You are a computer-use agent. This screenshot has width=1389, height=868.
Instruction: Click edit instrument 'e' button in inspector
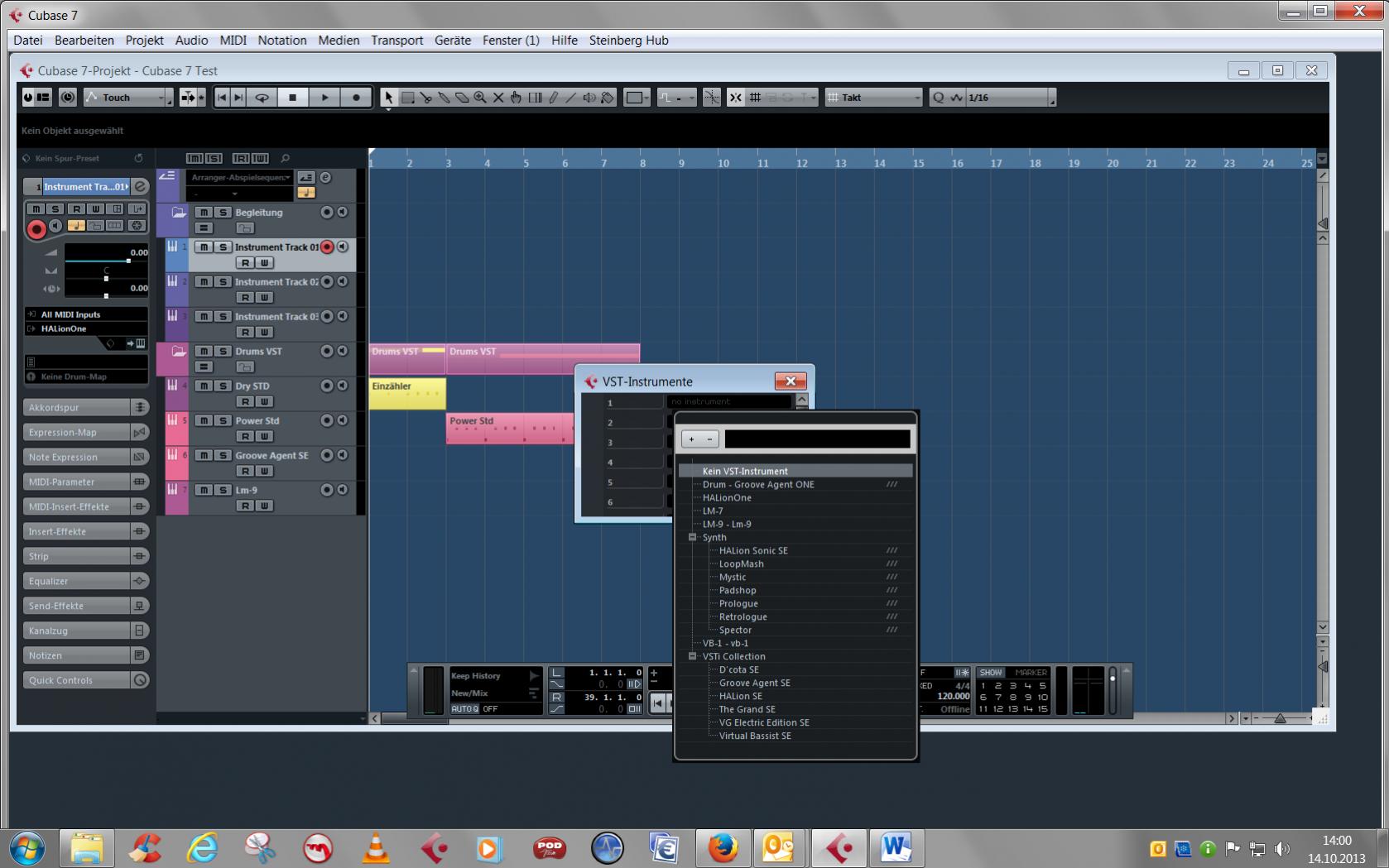(x=141, y=186)
